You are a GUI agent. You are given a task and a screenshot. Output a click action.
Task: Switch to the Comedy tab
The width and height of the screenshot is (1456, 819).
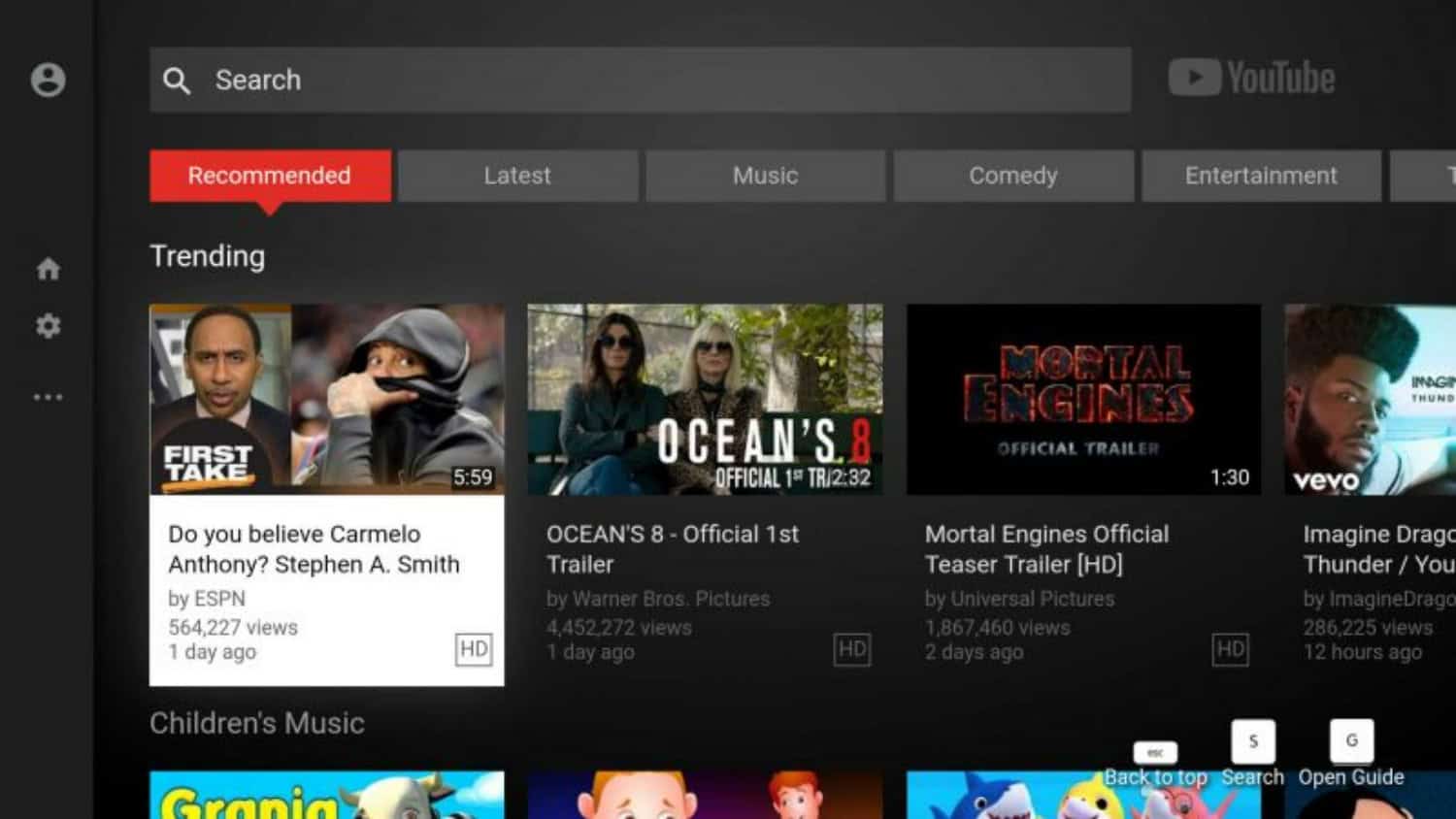(1013, 176)
